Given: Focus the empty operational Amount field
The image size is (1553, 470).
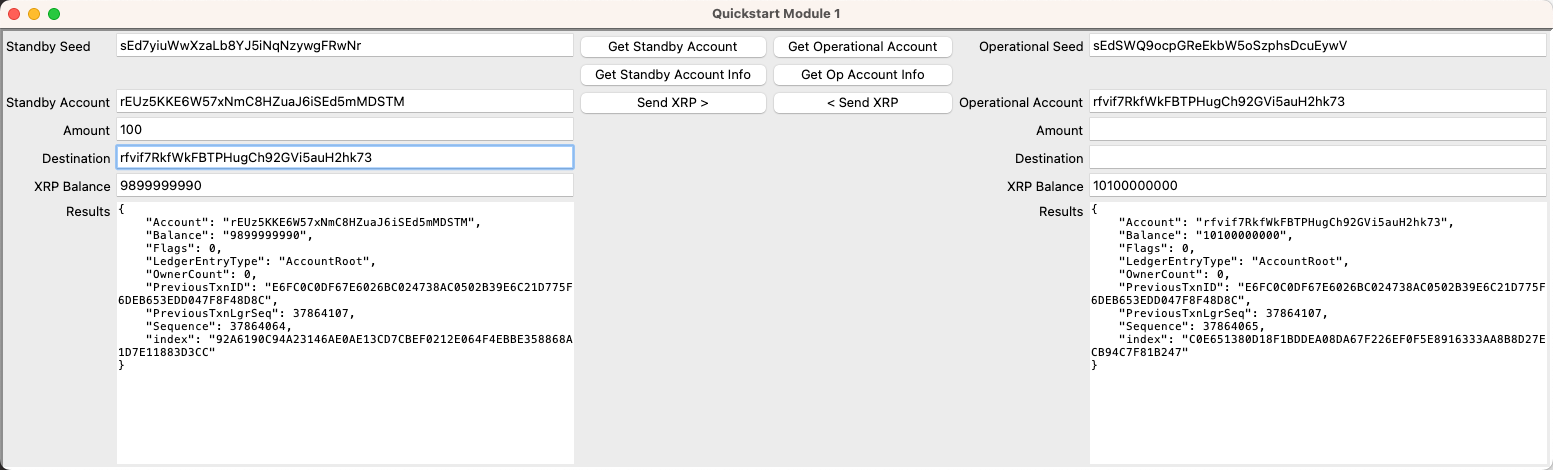Looking at the screenshot, I should coord(1317,130).
